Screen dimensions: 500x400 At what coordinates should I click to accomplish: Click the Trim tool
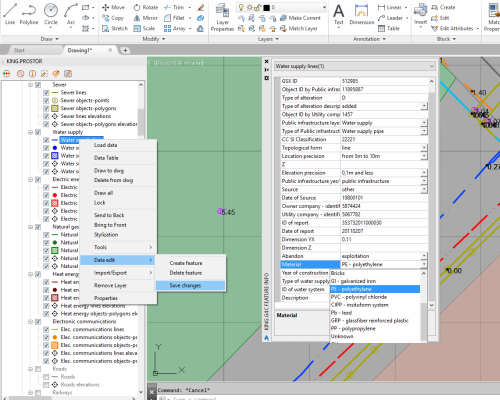pyautogui.click(x=174, y=7)
